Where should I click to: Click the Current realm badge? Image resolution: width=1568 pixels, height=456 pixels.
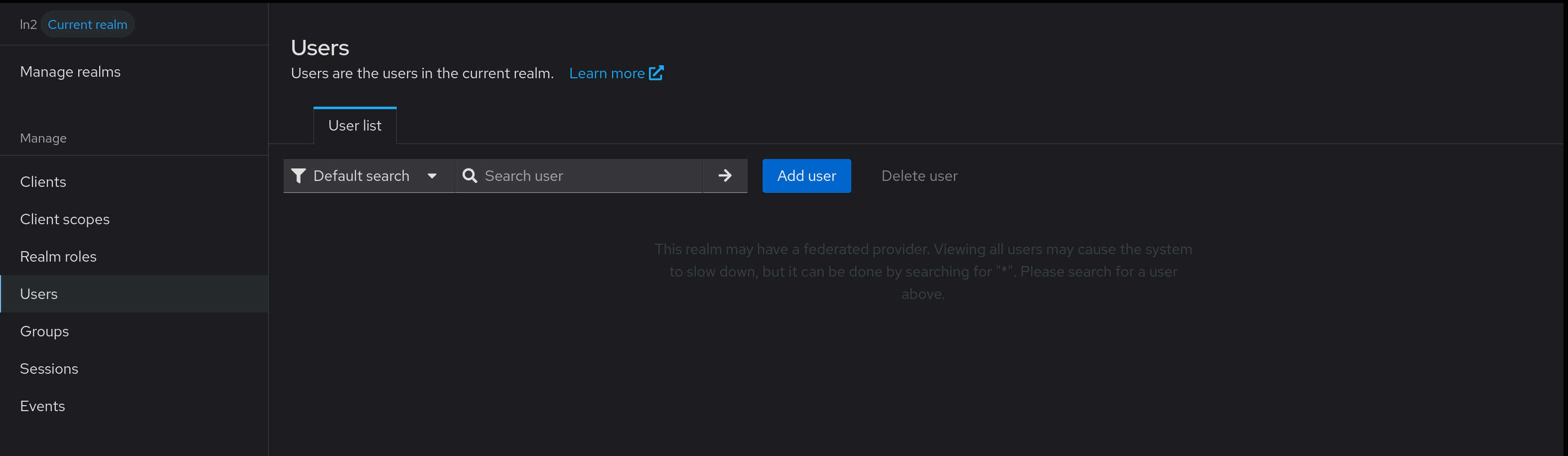pyautogui.click(x=88, y=24)
